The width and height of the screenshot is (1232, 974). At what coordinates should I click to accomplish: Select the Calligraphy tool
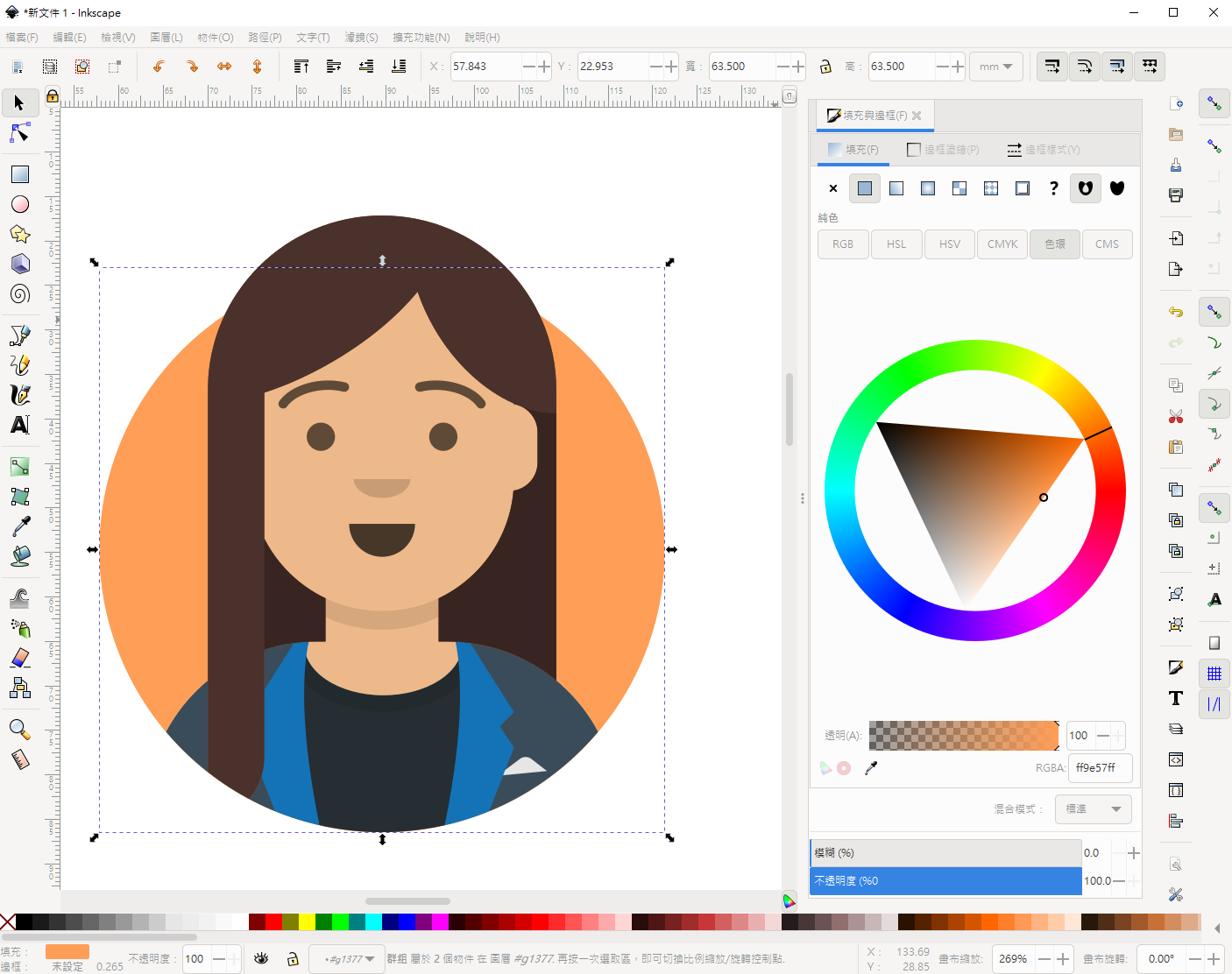19,395
